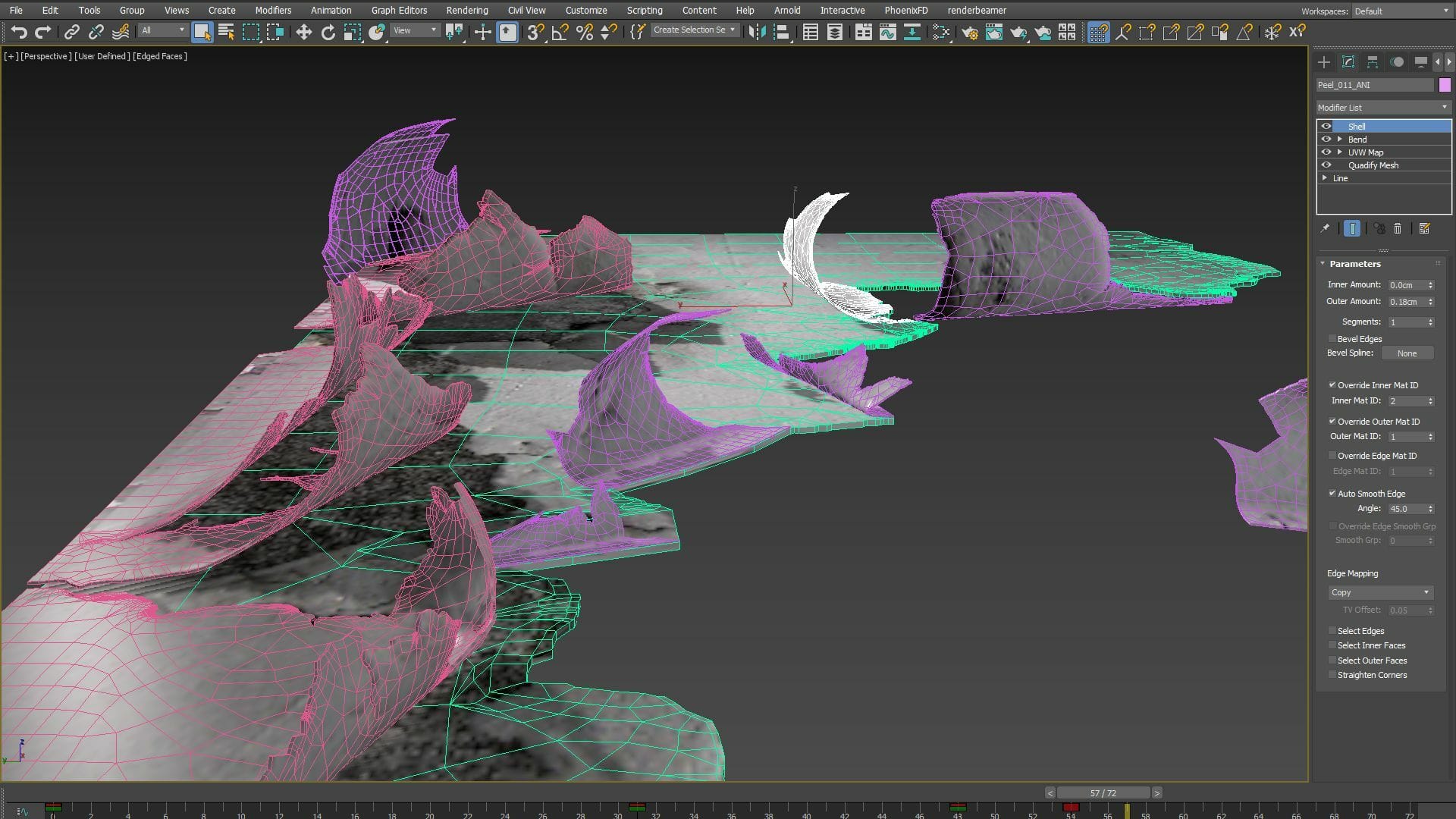Expand the Bend modifier sub-objects
The image size is (1456, 819).
click(1340, 140)
